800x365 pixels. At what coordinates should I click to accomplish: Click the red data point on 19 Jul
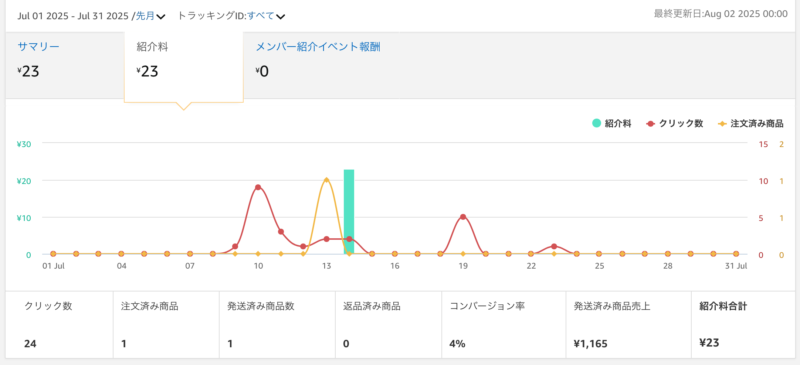463,217
